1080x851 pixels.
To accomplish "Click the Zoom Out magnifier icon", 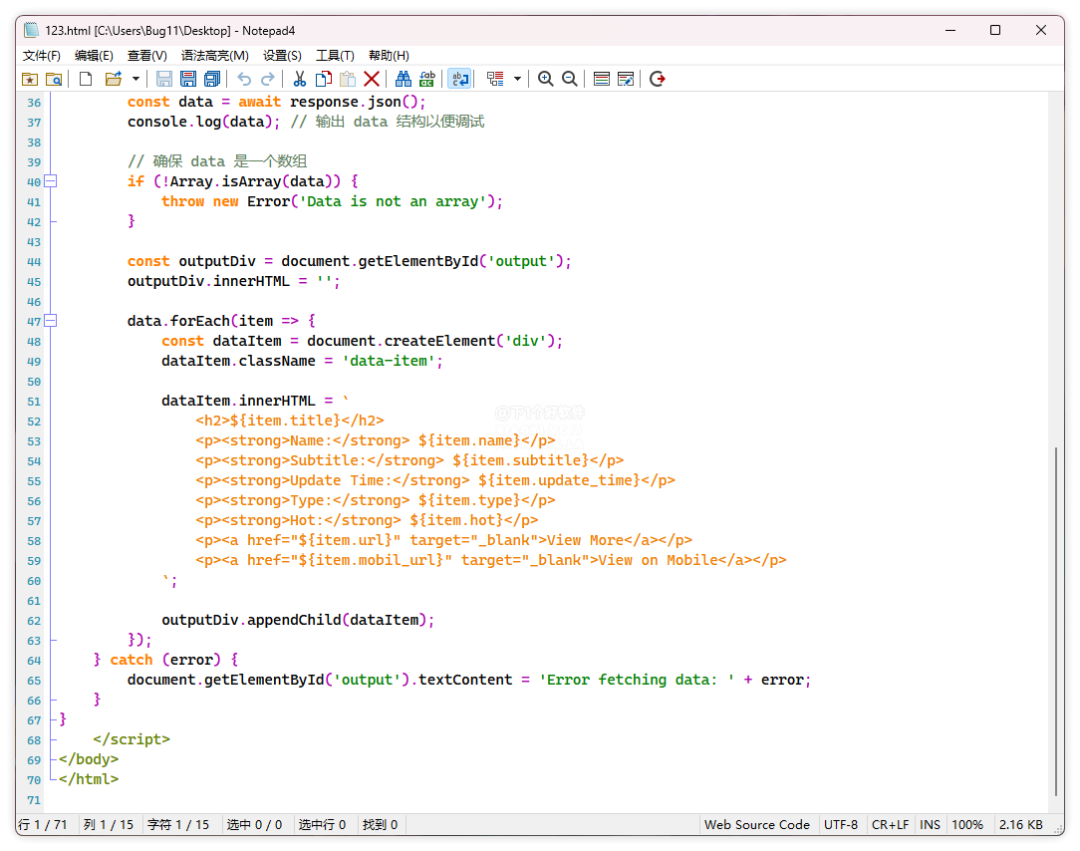I will click(569, 79).
